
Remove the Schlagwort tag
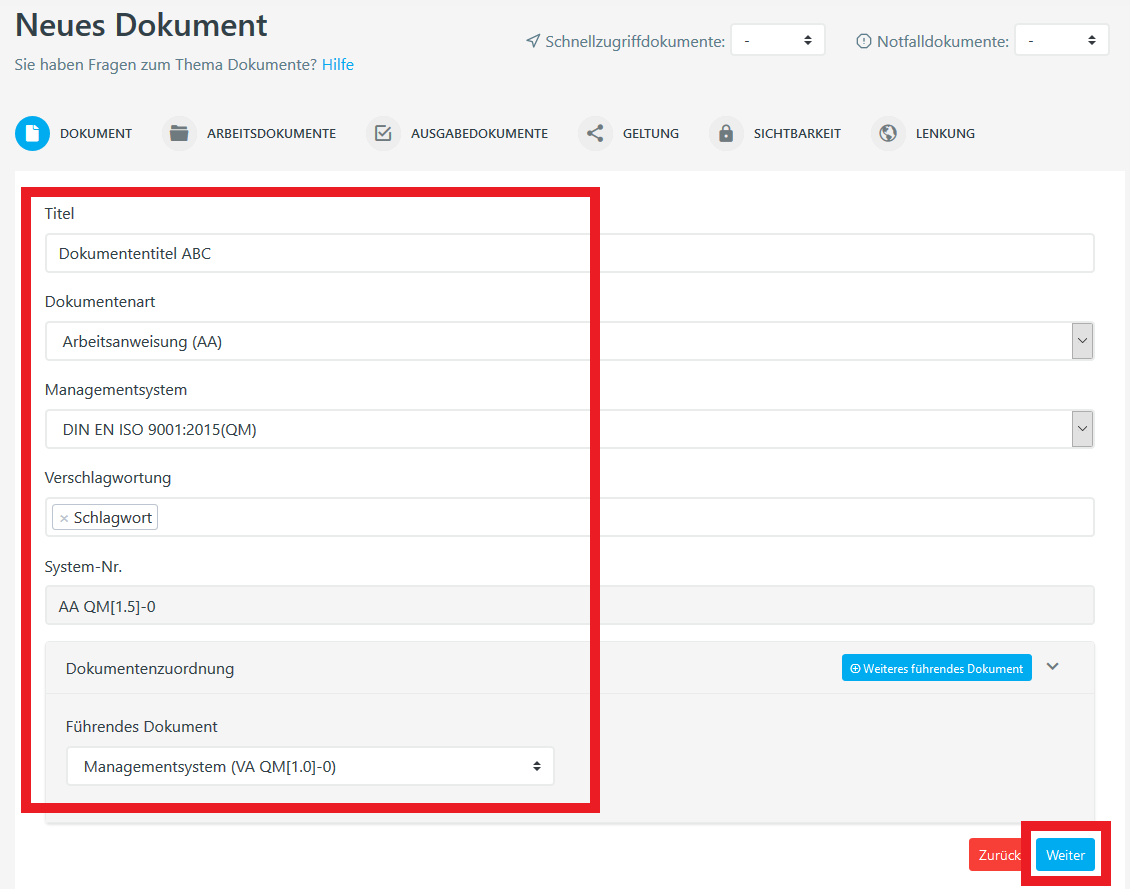pyautogui.click(x=65, y=517)
